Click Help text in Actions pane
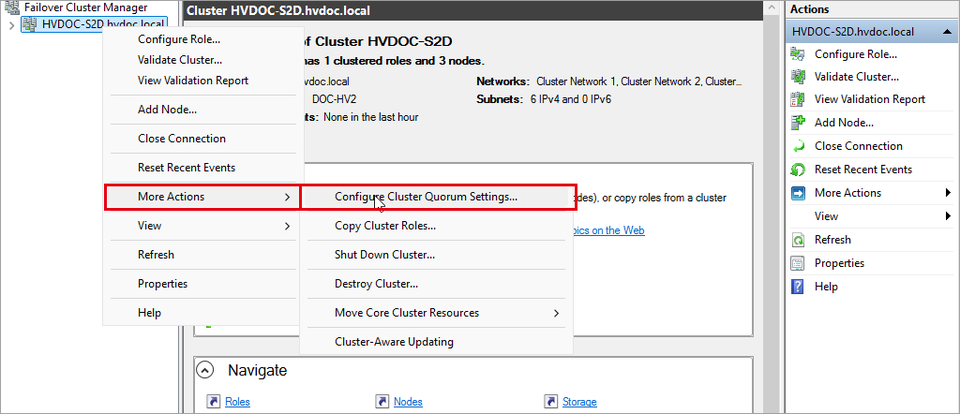Viewport: 960px width, 414px height. click(826, 287)
